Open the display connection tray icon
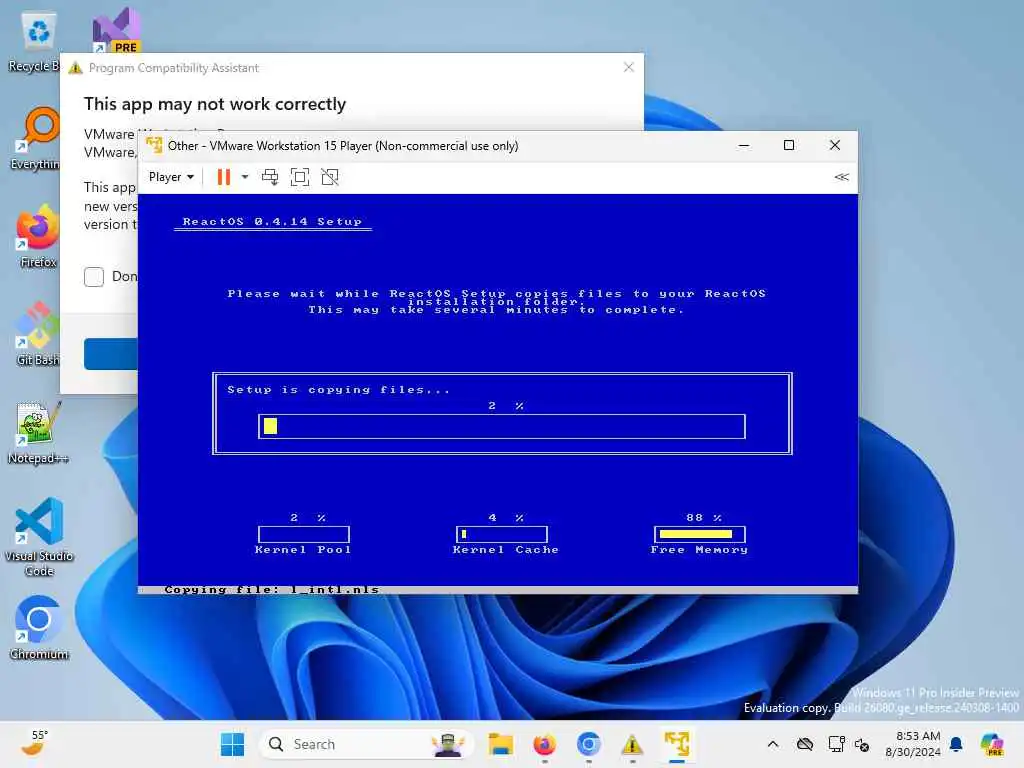 [x=837, y=744]
